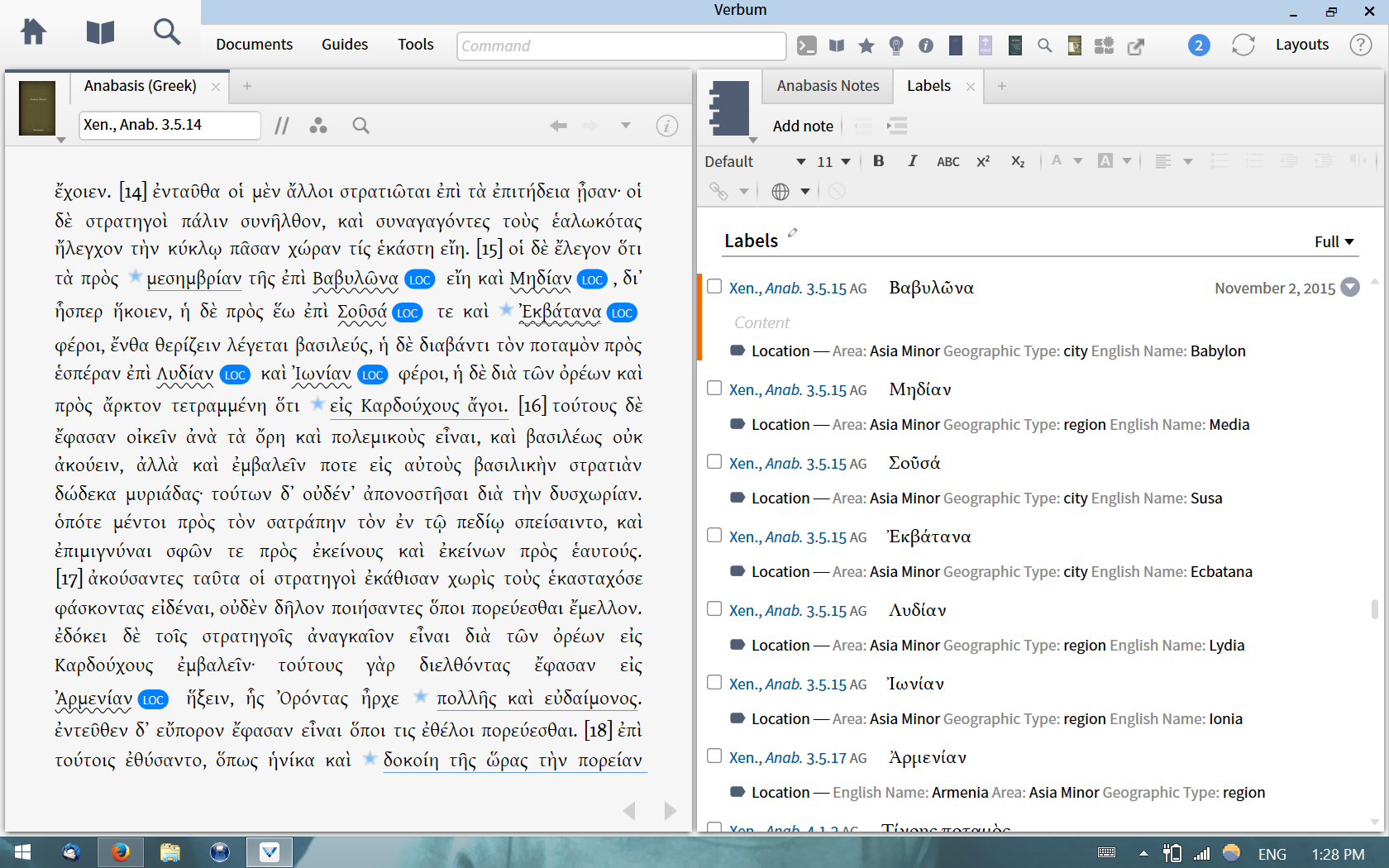Select the Anabasis (Greek) tab

[x=141, y=86]
